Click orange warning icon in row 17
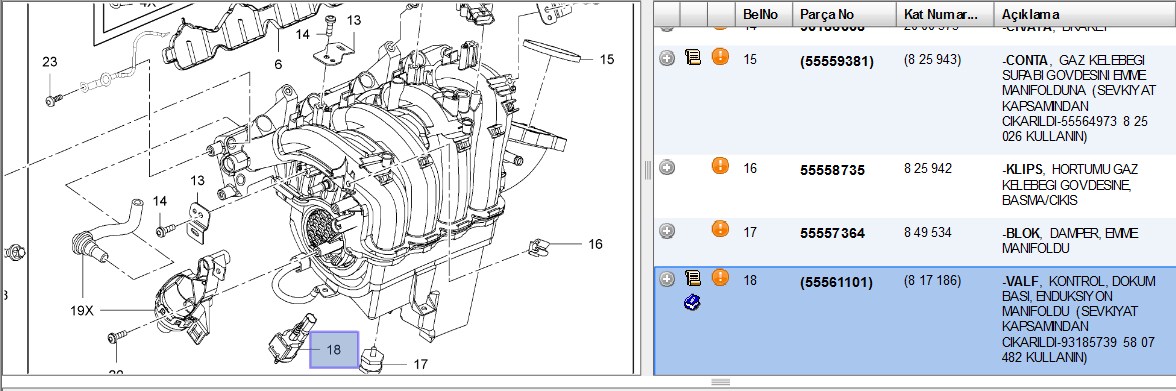The height and width of the screenshot is (391, 1176). pos(720,229)
